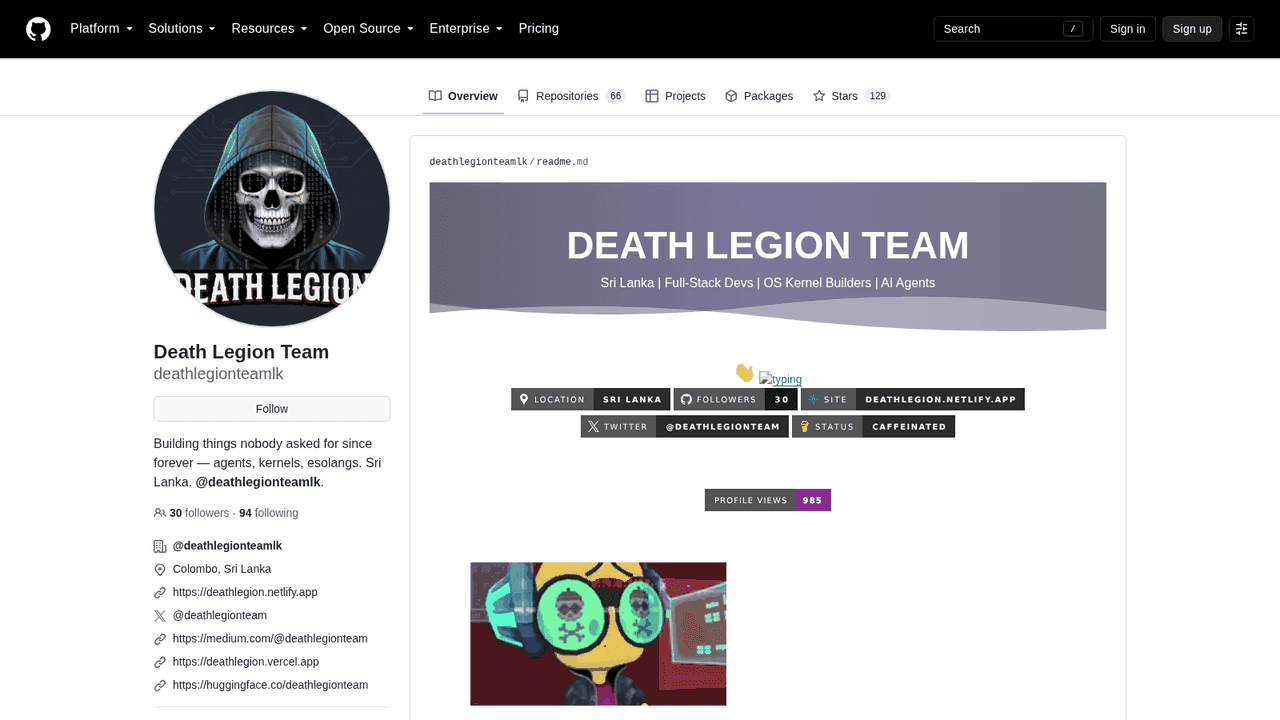Expand the Solutions menu
This screenshot has height=720, width=1280.
(182, 29)
